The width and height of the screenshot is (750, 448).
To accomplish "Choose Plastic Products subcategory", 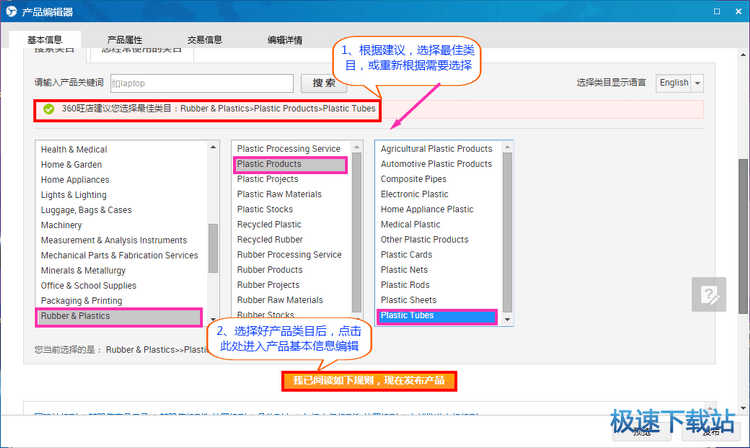I will (x=290, y=164).
